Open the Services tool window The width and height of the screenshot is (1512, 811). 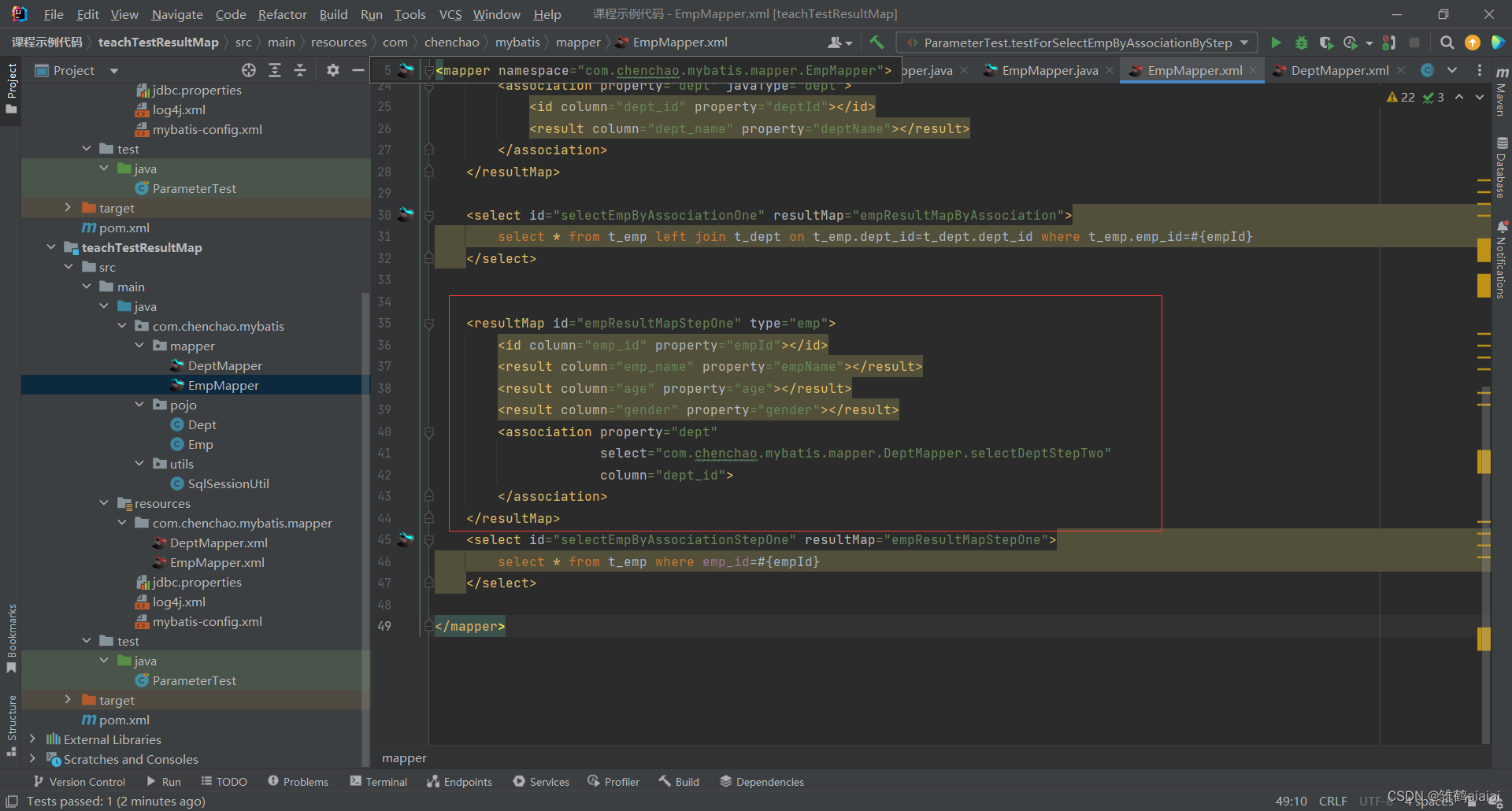click(541, 781)
